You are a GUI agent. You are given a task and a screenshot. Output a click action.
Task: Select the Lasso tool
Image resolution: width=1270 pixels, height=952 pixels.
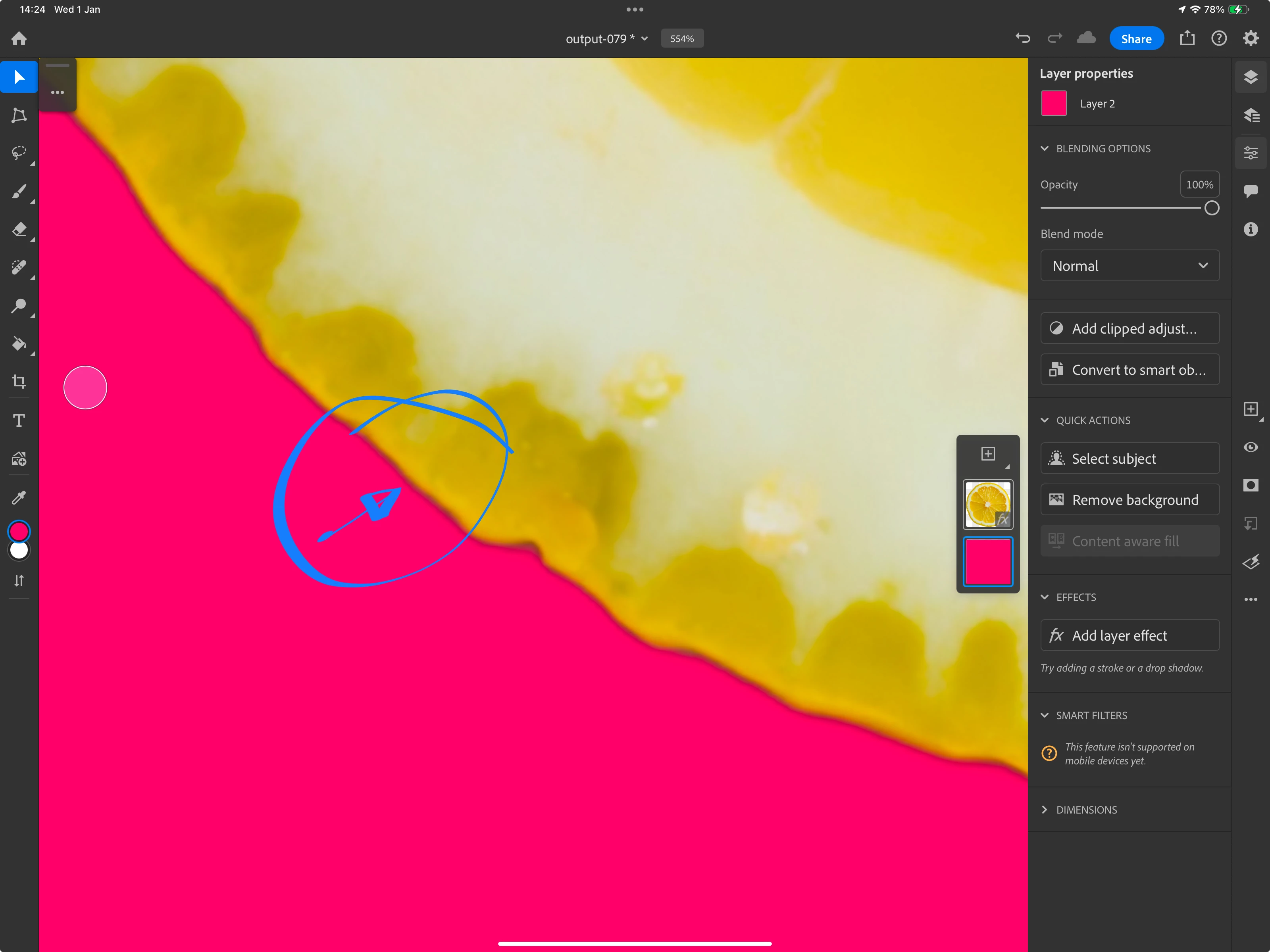pos(19,153)
